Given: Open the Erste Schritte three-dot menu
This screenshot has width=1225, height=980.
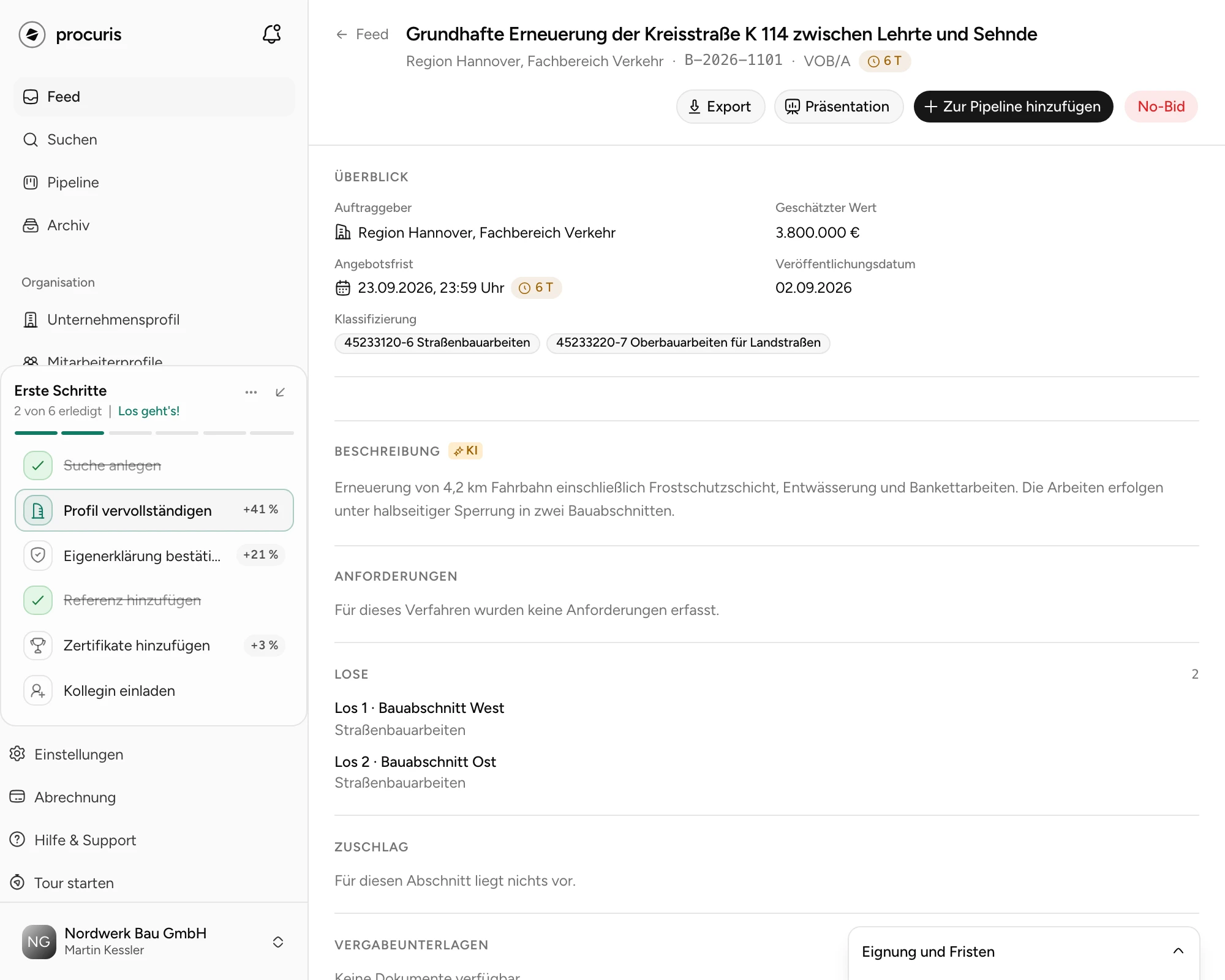Looking at the screenshot, I should tap(251, 392).
